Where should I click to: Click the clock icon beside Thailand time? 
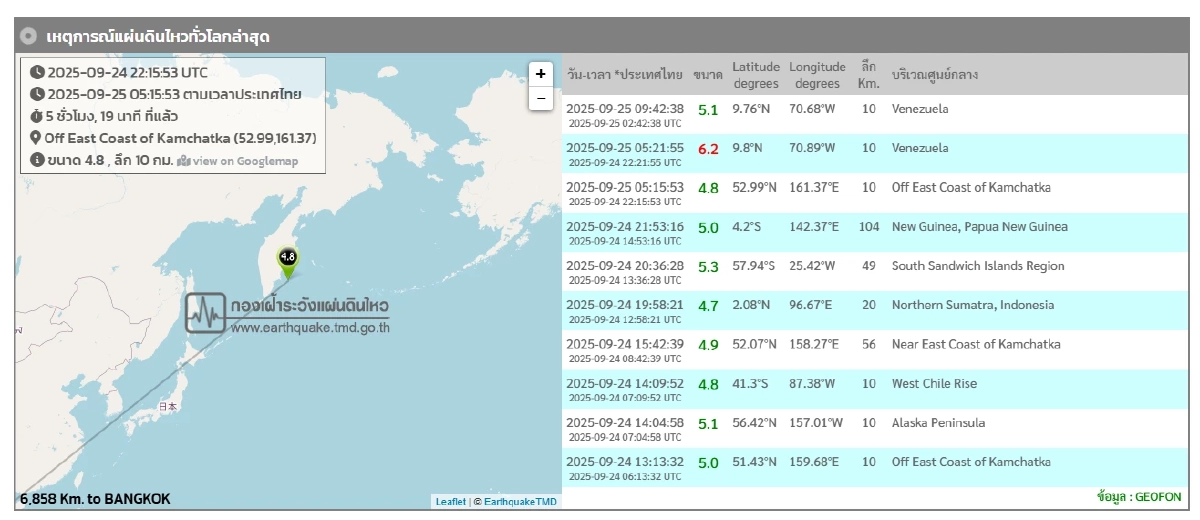click(x=37, y=94)
